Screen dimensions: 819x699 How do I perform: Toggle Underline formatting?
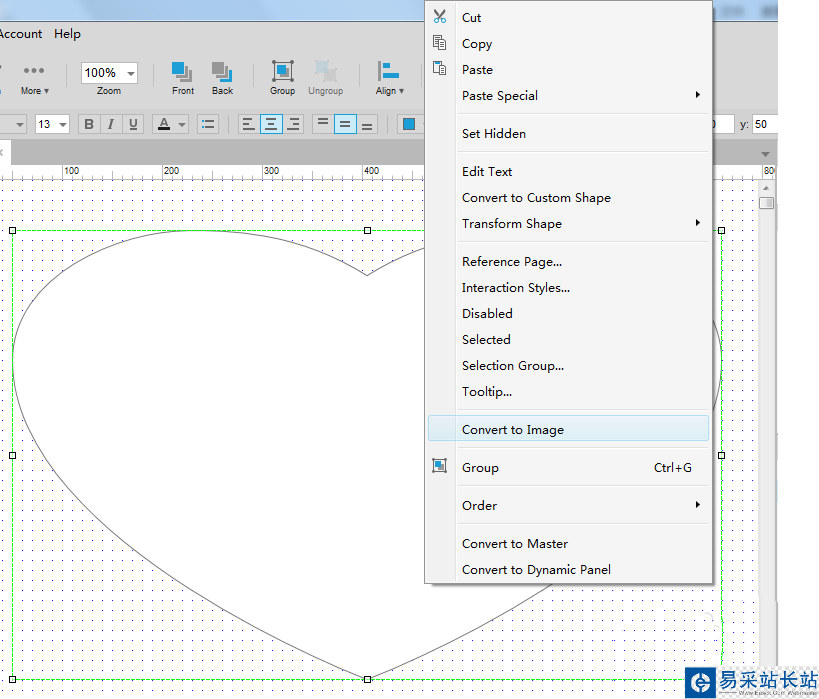133,124
